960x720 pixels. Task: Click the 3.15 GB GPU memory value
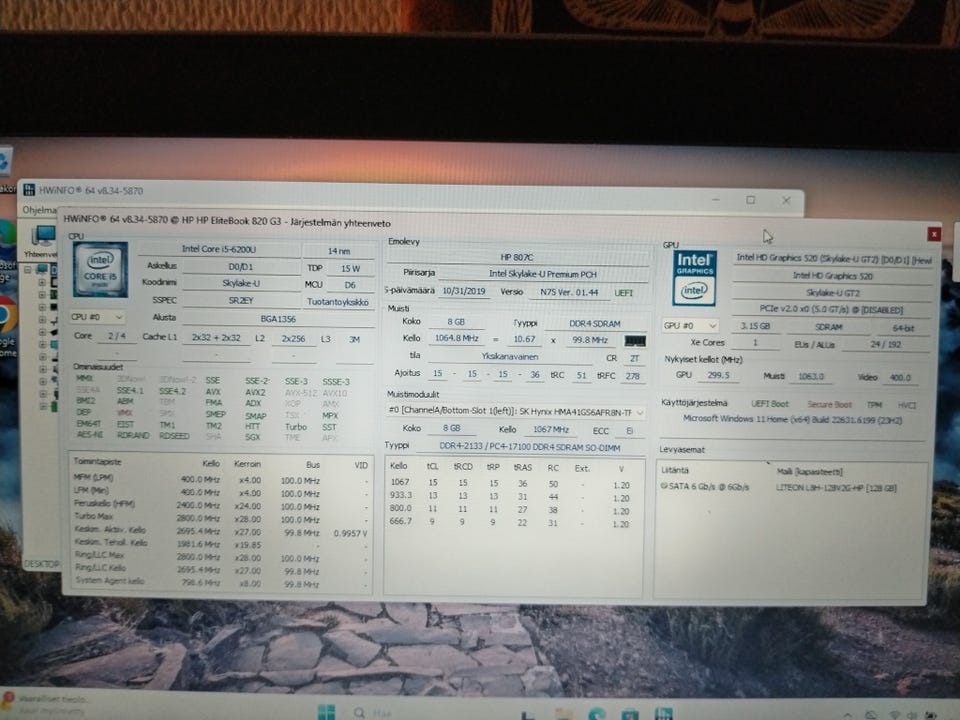(x=754, y=326)
